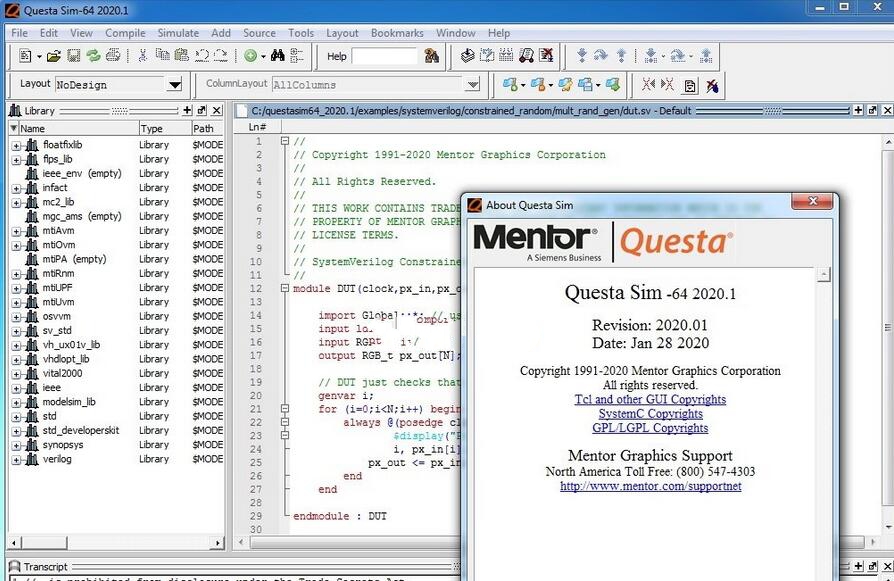Screen dimensions: 894x581
Task: Click the first blue bookmark icon with green marker
Action: [510, 85]
